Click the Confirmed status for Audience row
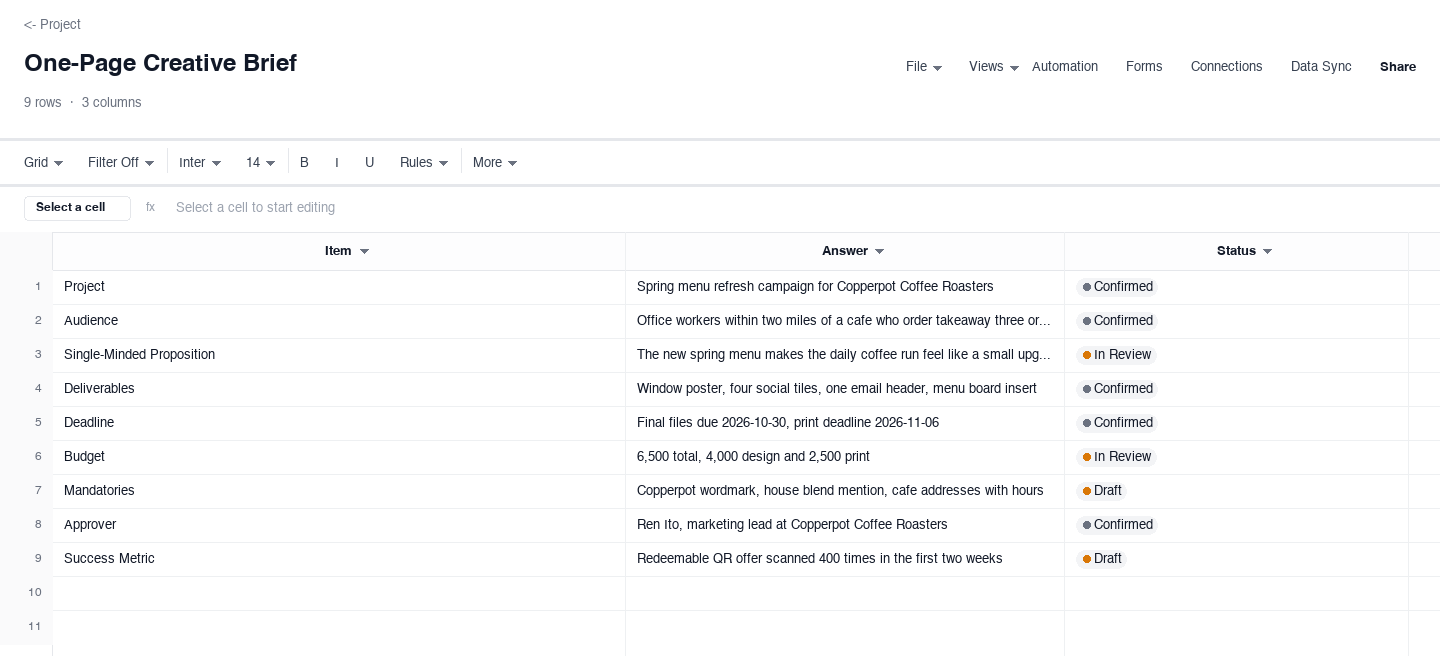The image size is (1440, 656). (1117, 321)
